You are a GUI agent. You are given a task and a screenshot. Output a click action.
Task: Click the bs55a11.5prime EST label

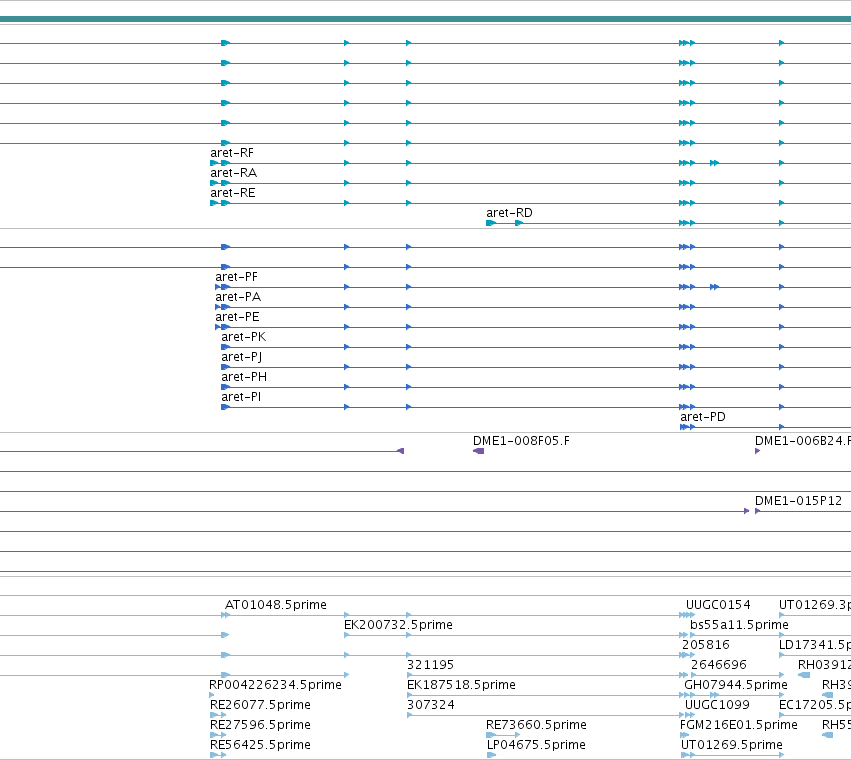point(739,625)
